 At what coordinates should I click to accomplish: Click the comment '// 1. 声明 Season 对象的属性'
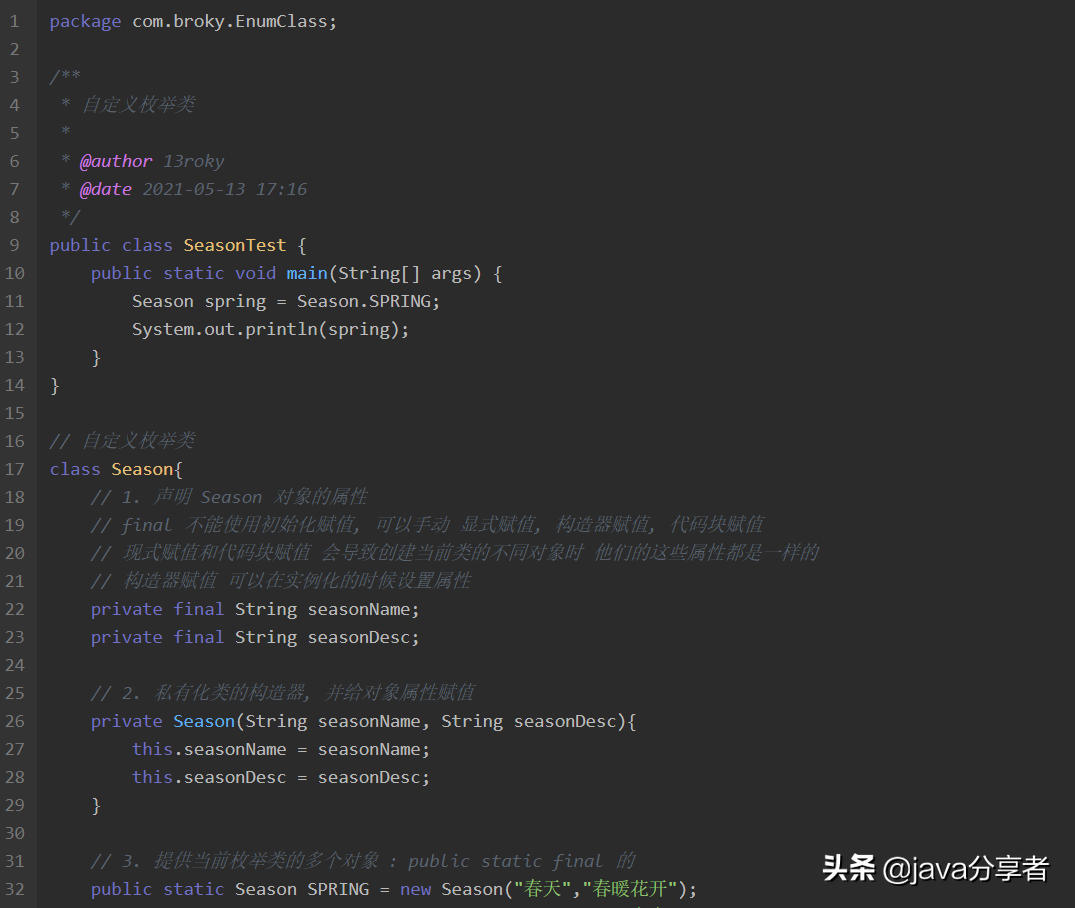pos(229,497)
